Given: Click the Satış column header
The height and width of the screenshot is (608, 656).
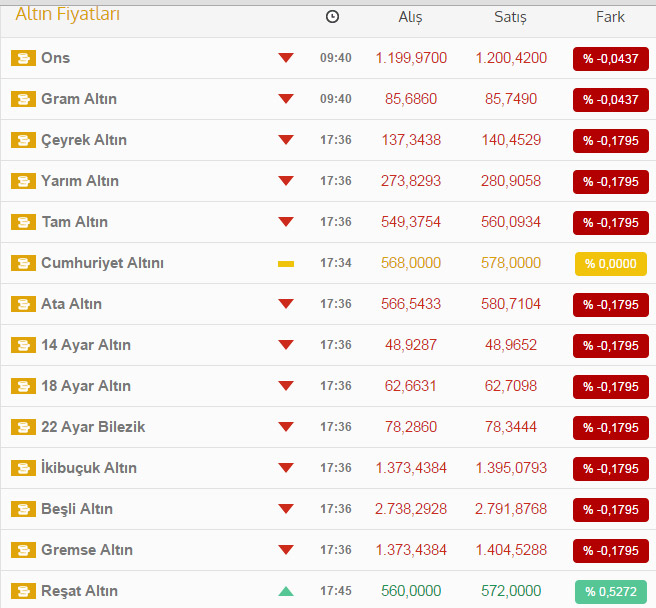Looking at the screenshot, I should (x=510, y=17).
